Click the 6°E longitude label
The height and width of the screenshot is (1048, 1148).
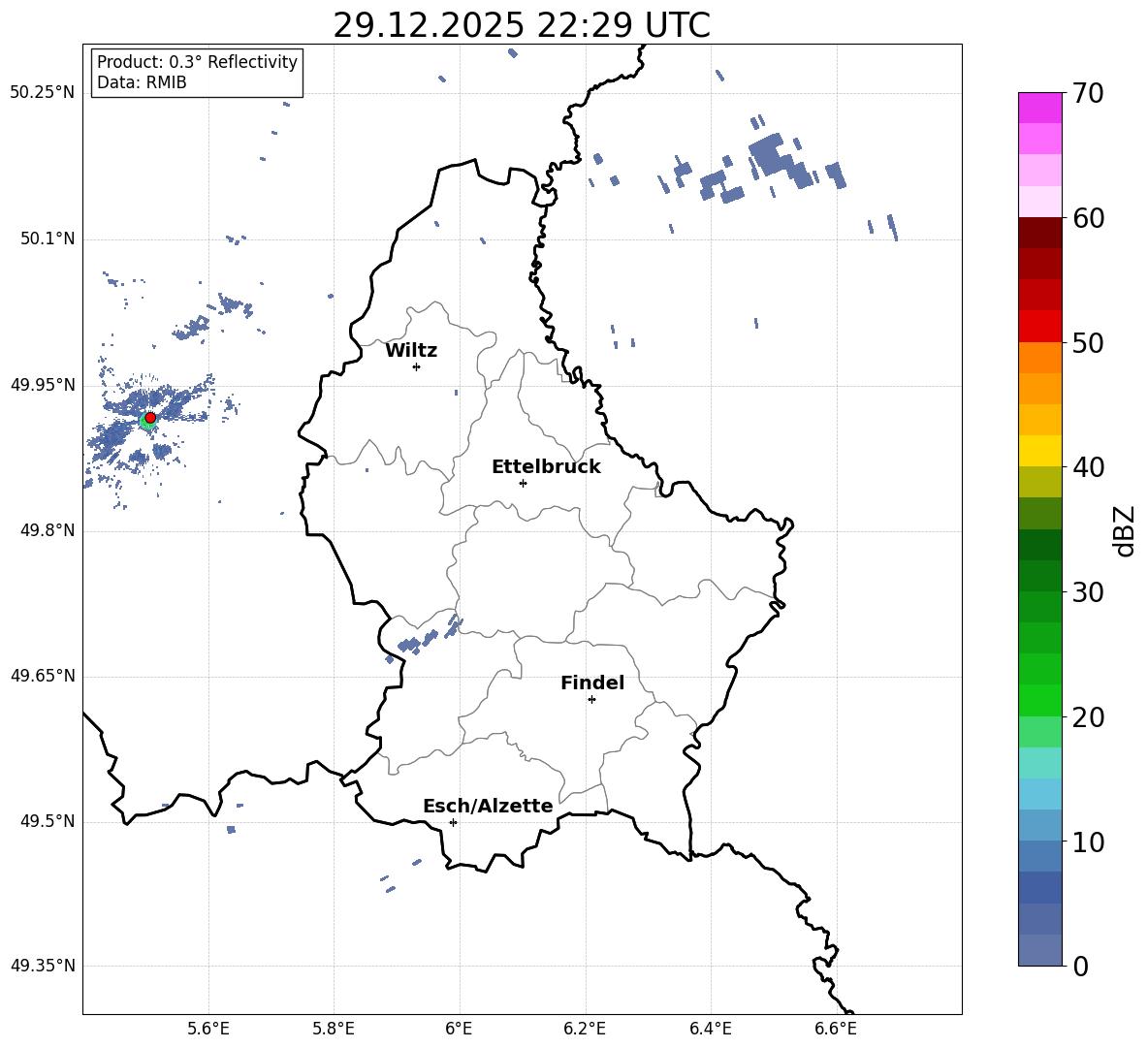(459, 1029)
